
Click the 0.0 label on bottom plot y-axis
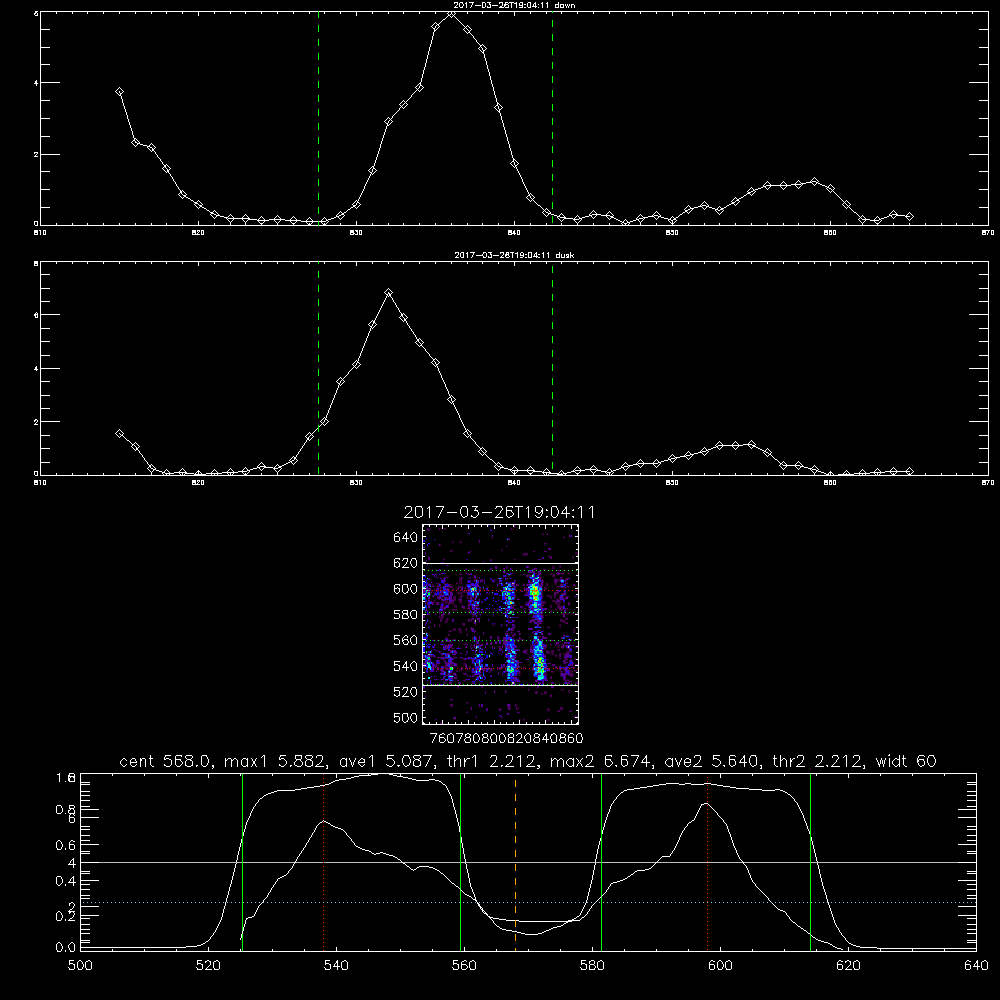pos(65,947)
